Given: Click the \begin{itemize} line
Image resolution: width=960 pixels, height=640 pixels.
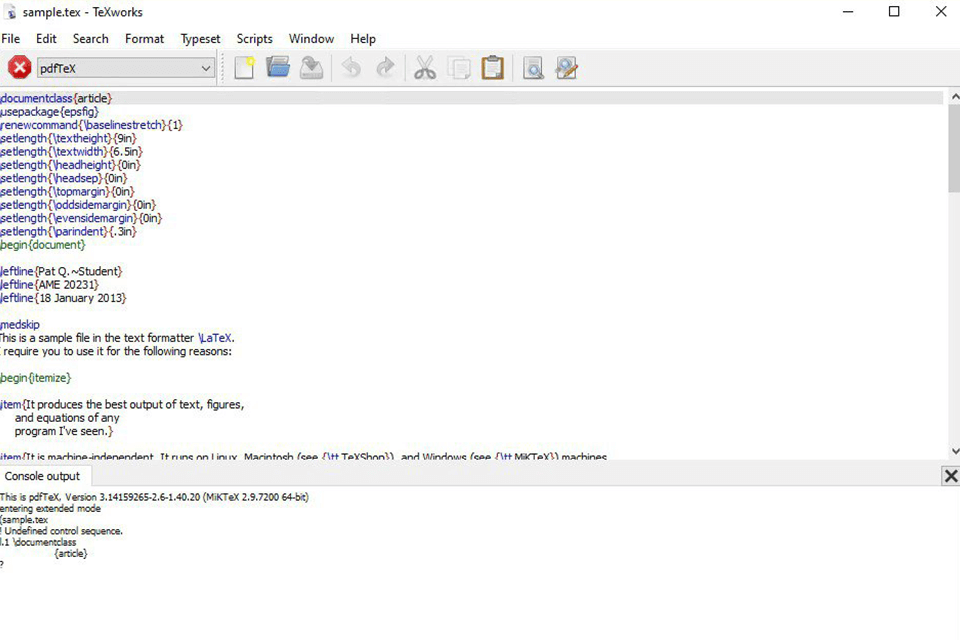Looking at the screenshot, I should [36, 378].
